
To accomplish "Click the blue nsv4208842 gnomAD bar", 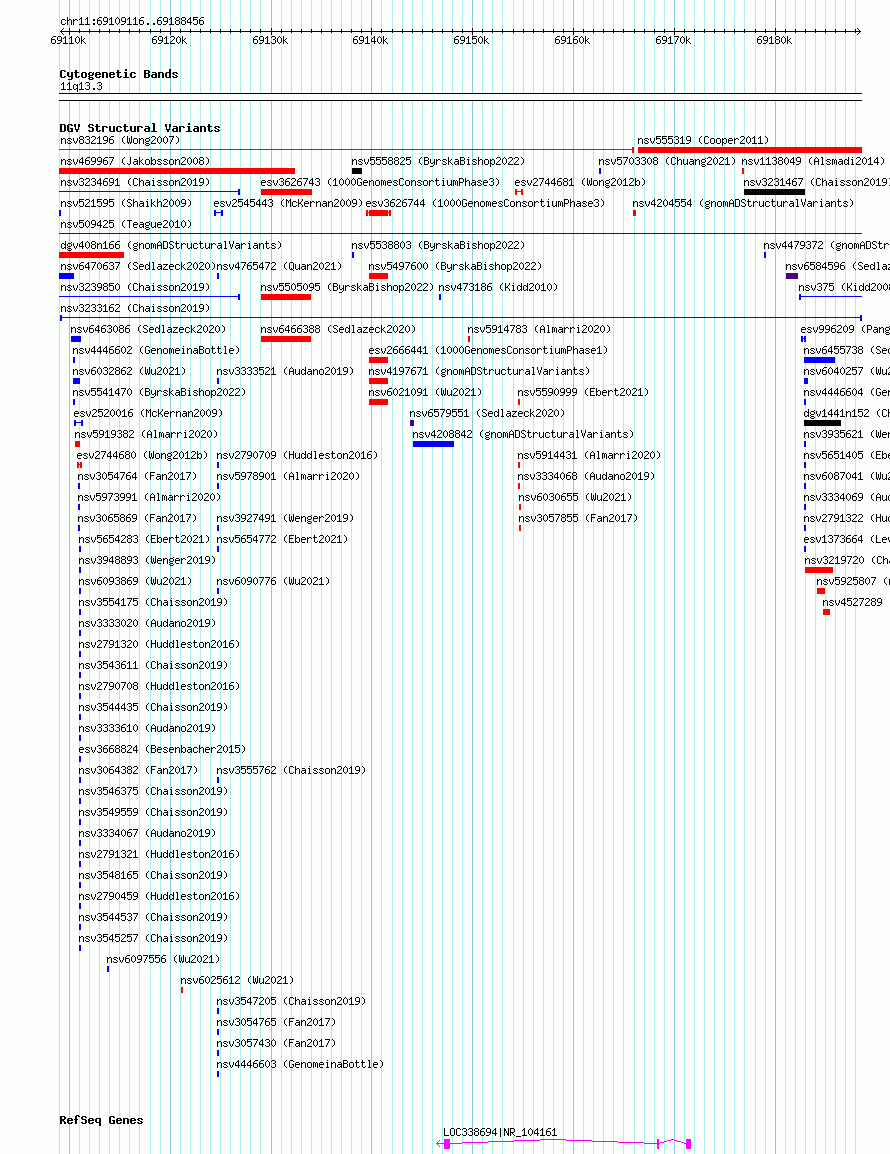I will pos(434,445).
